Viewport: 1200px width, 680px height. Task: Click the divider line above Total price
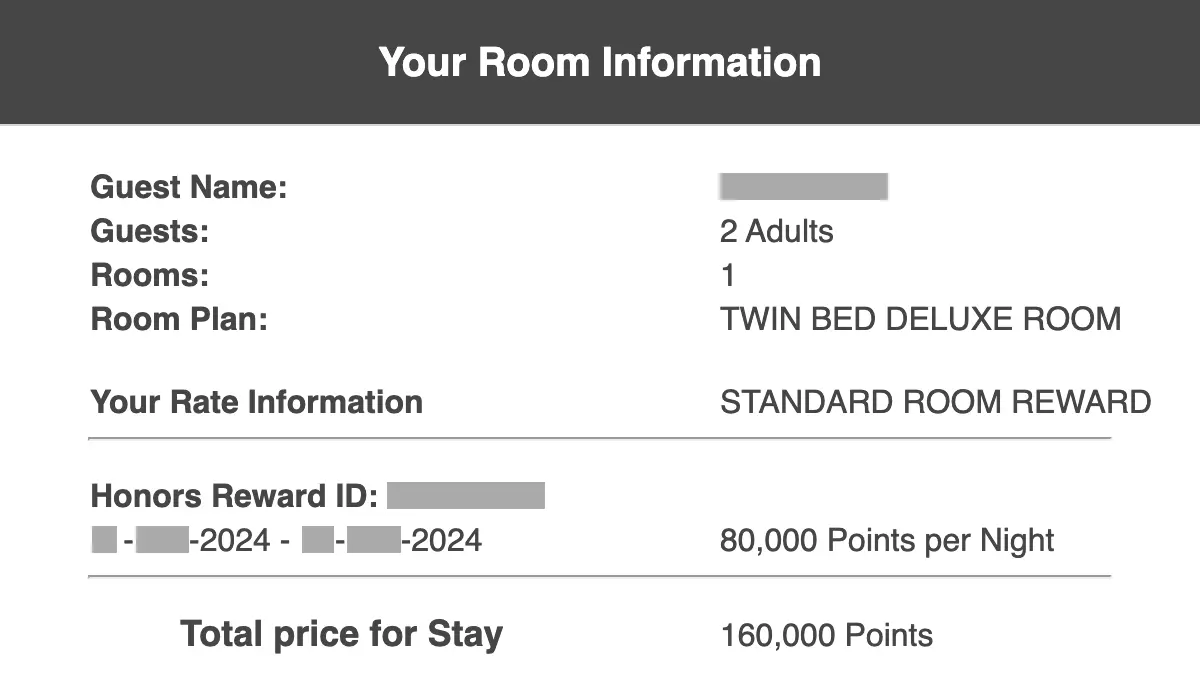600,576
